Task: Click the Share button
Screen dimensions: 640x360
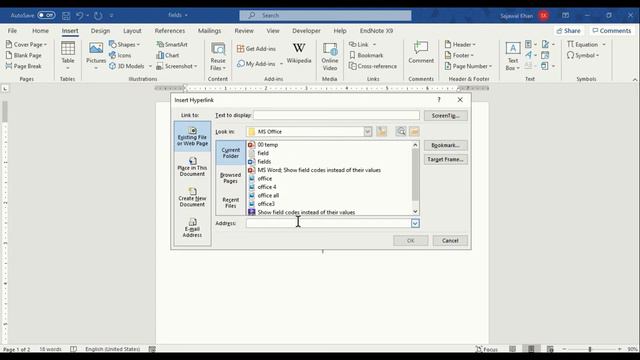Action: tap(569, 31)
